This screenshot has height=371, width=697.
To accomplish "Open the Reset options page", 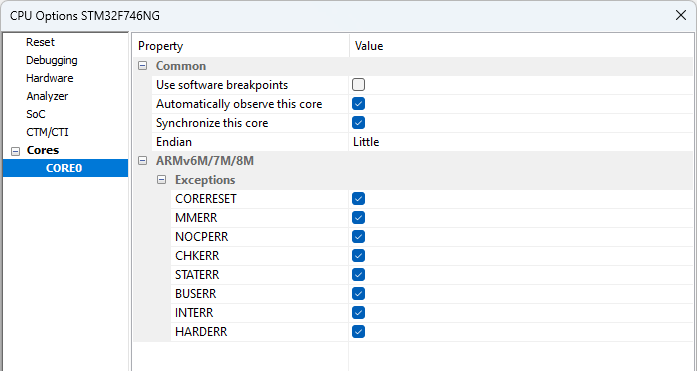I will [40, 42].
